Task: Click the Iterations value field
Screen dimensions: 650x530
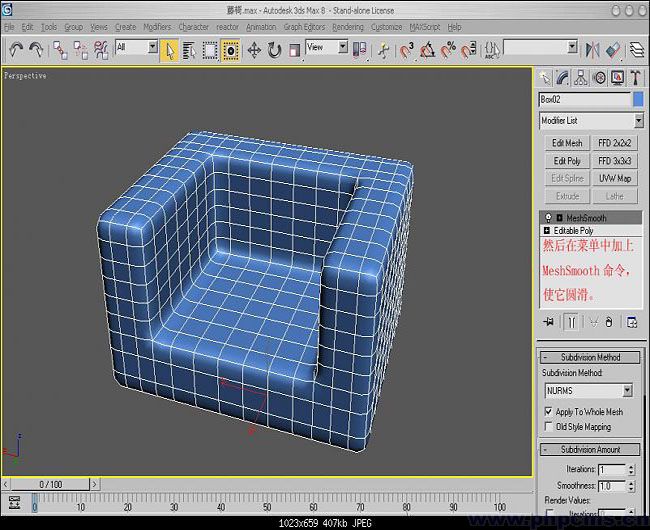Action: click(612, 469)
